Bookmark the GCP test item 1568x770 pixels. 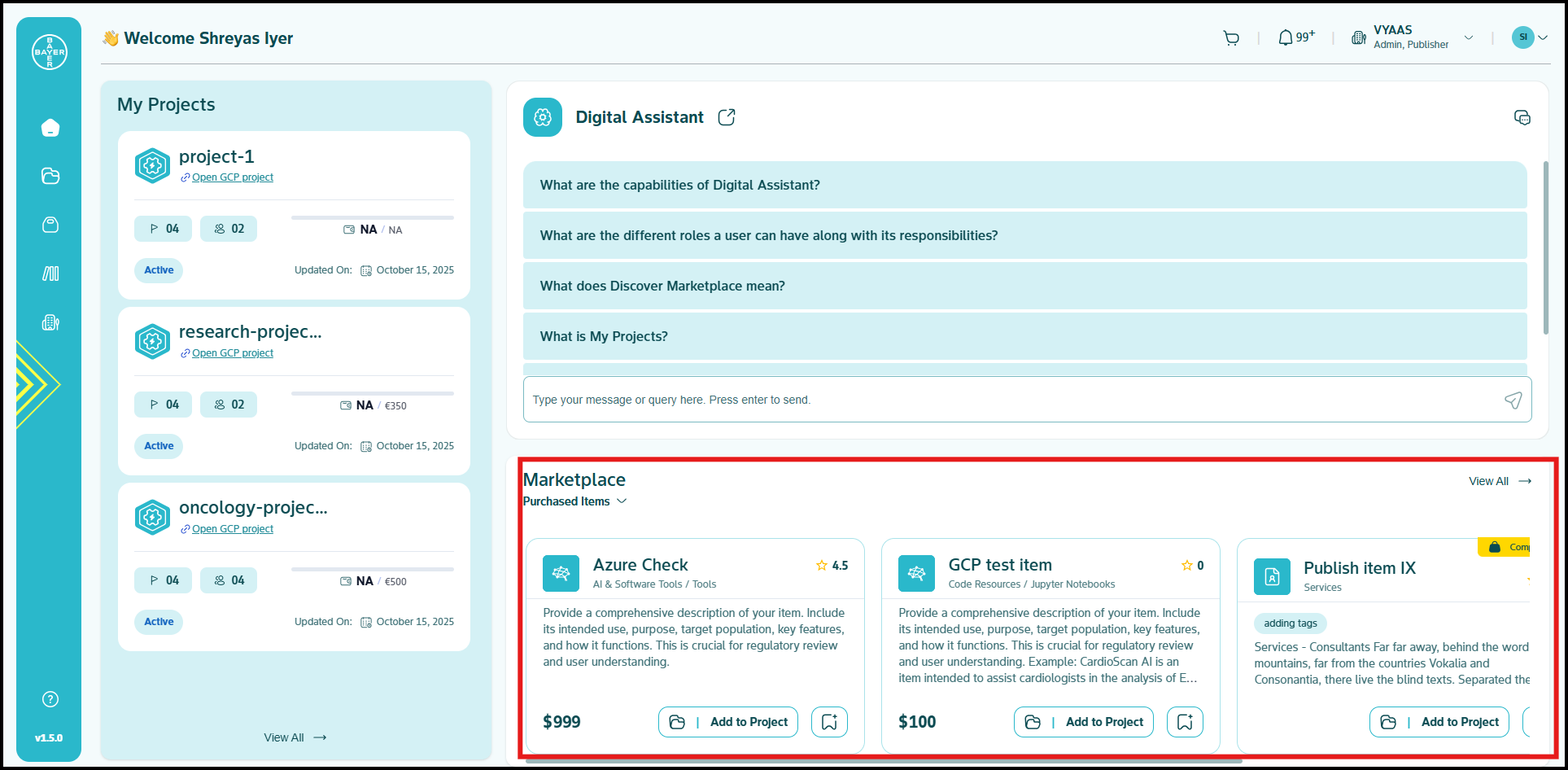point(1185,722)
